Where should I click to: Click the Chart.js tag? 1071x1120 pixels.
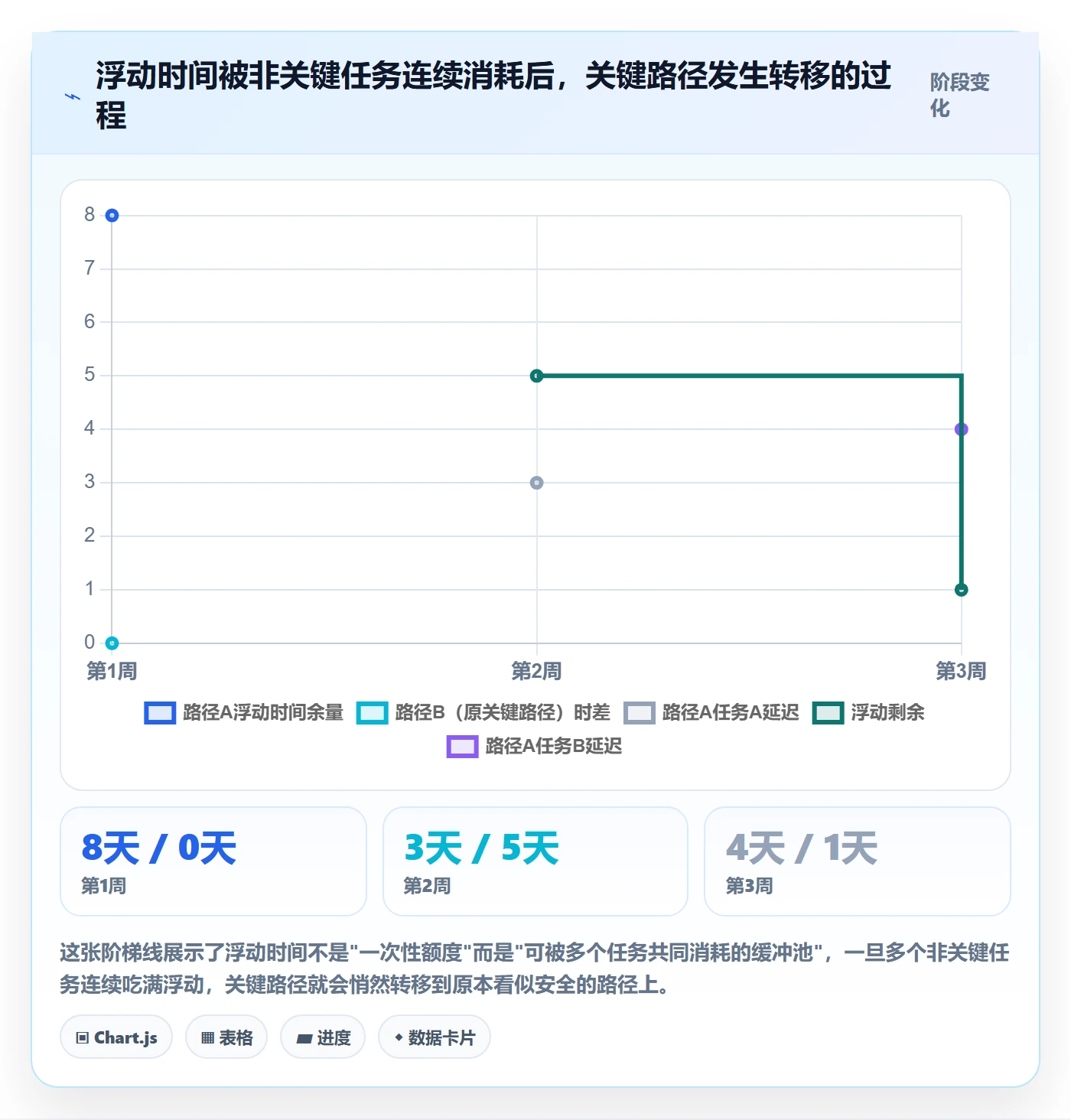116,1037
